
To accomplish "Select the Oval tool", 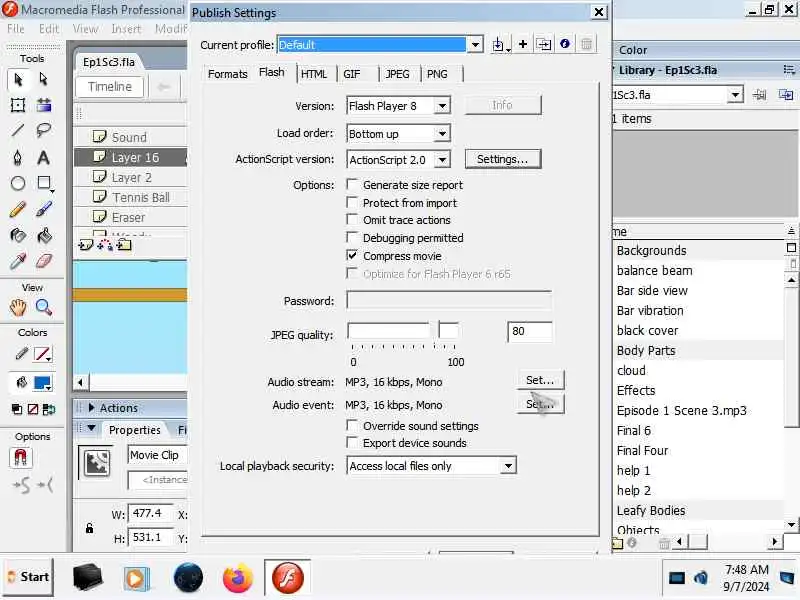I will (18, 183).
